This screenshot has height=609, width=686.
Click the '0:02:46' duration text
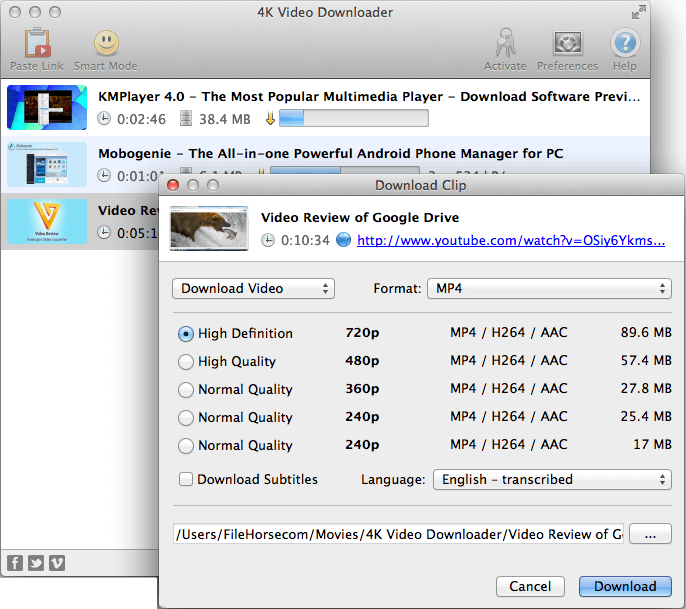pos(141,119)
